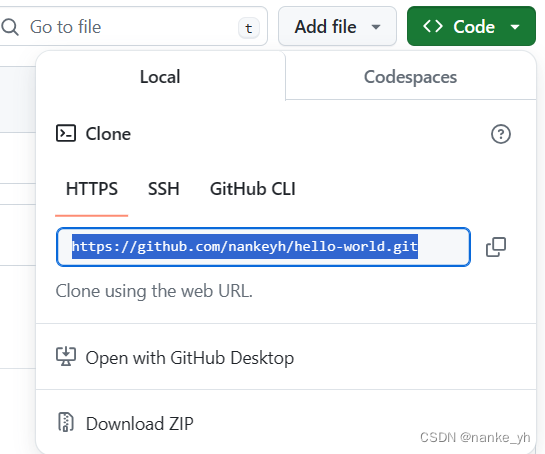Select the HTTPS clone method
Screen dimensions: 545x454
click(x=92, y=189)
